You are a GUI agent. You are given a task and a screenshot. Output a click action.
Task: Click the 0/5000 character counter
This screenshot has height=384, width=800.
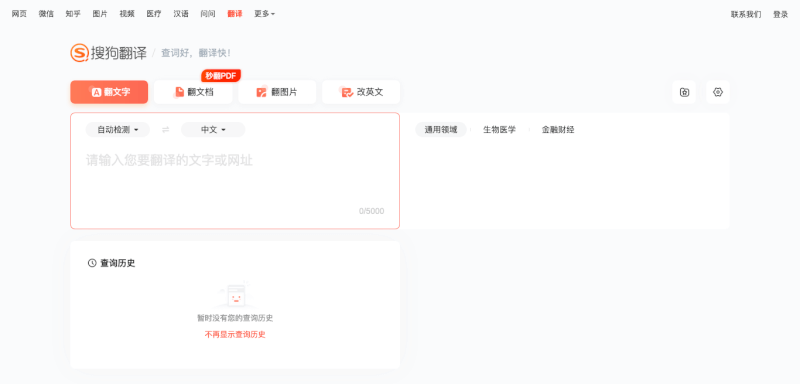click(x=371, y=211)
